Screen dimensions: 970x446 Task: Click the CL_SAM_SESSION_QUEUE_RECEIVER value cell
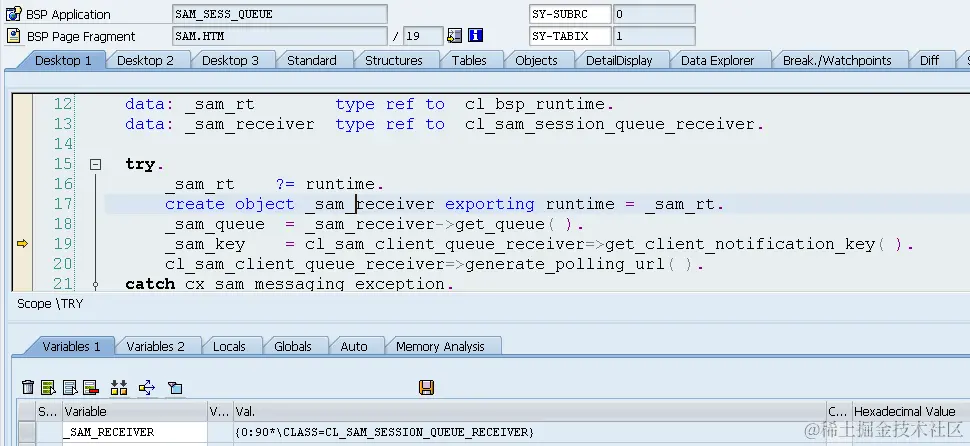tap(530, 432)
